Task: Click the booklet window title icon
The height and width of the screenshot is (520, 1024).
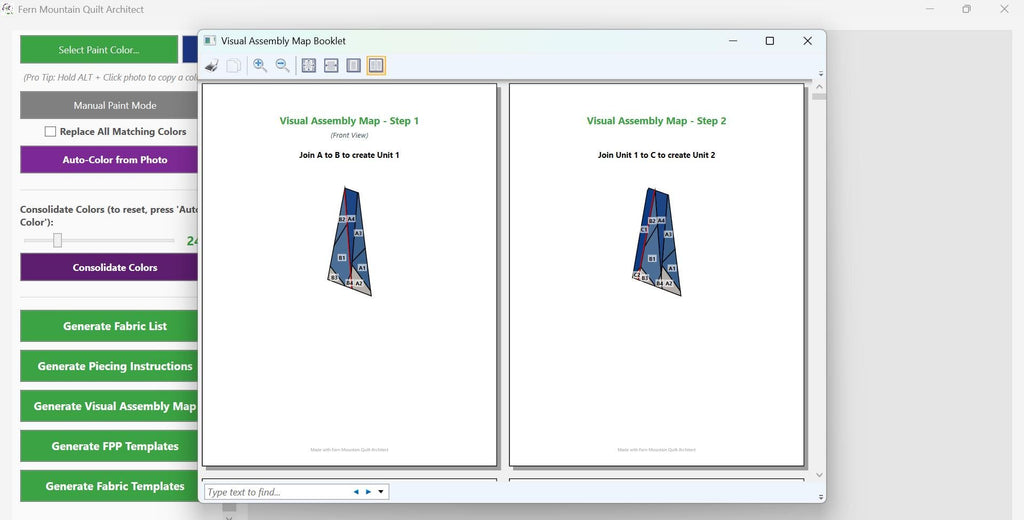Action: tap(210, 41)
